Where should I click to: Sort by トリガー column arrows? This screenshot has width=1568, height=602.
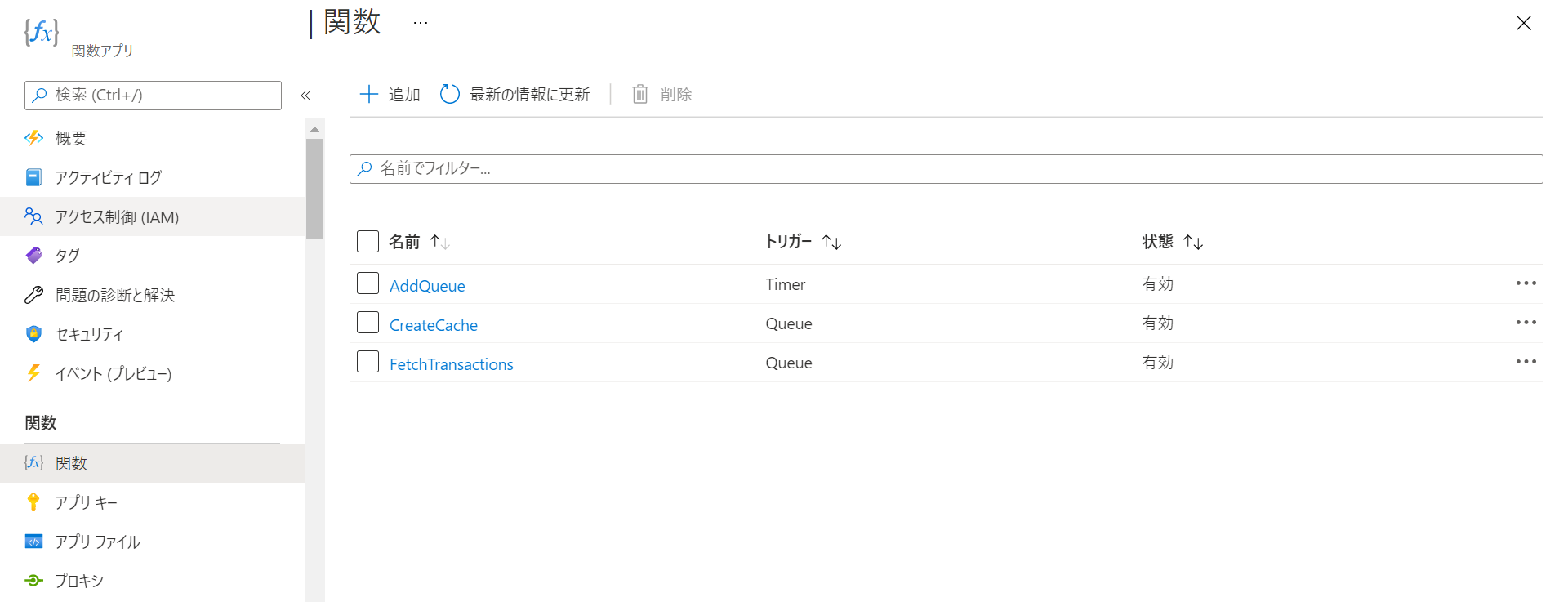831,242
